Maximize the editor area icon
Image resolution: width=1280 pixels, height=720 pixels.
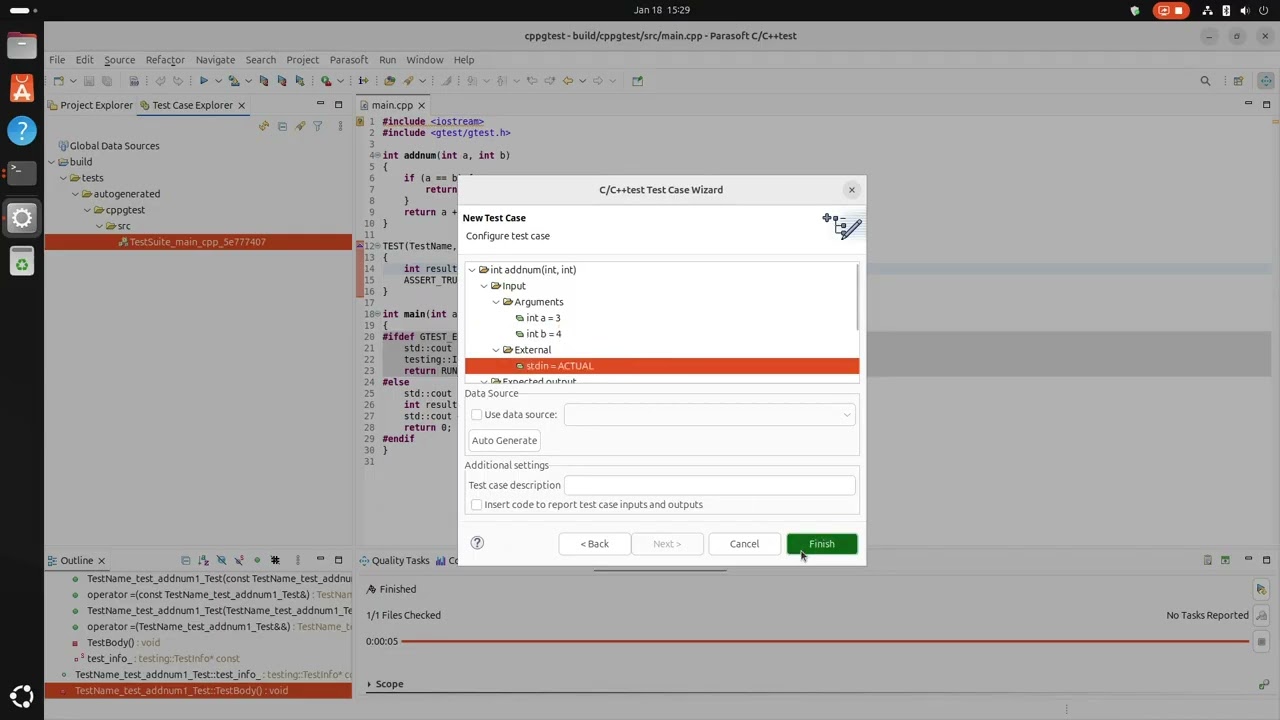point(1267,104)
